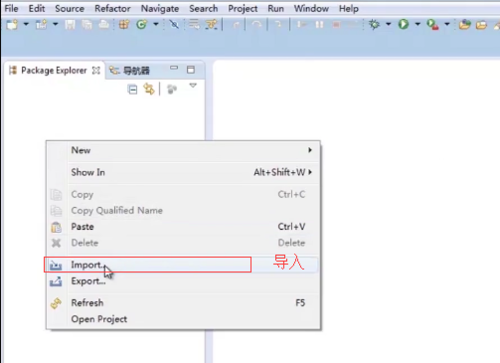Screen dimensions: 500x363
Task: Open the File menu
Action: pyautogui.click(x=11, y=8)
